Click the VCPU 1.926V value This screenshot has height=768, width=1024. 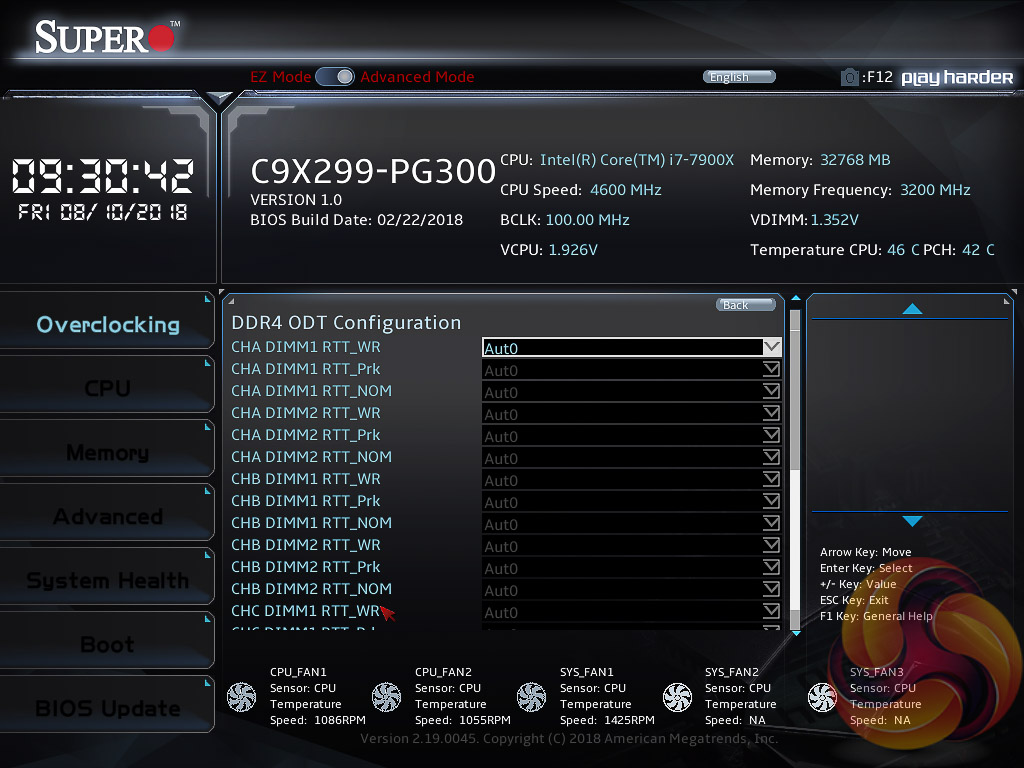(573, 250)
